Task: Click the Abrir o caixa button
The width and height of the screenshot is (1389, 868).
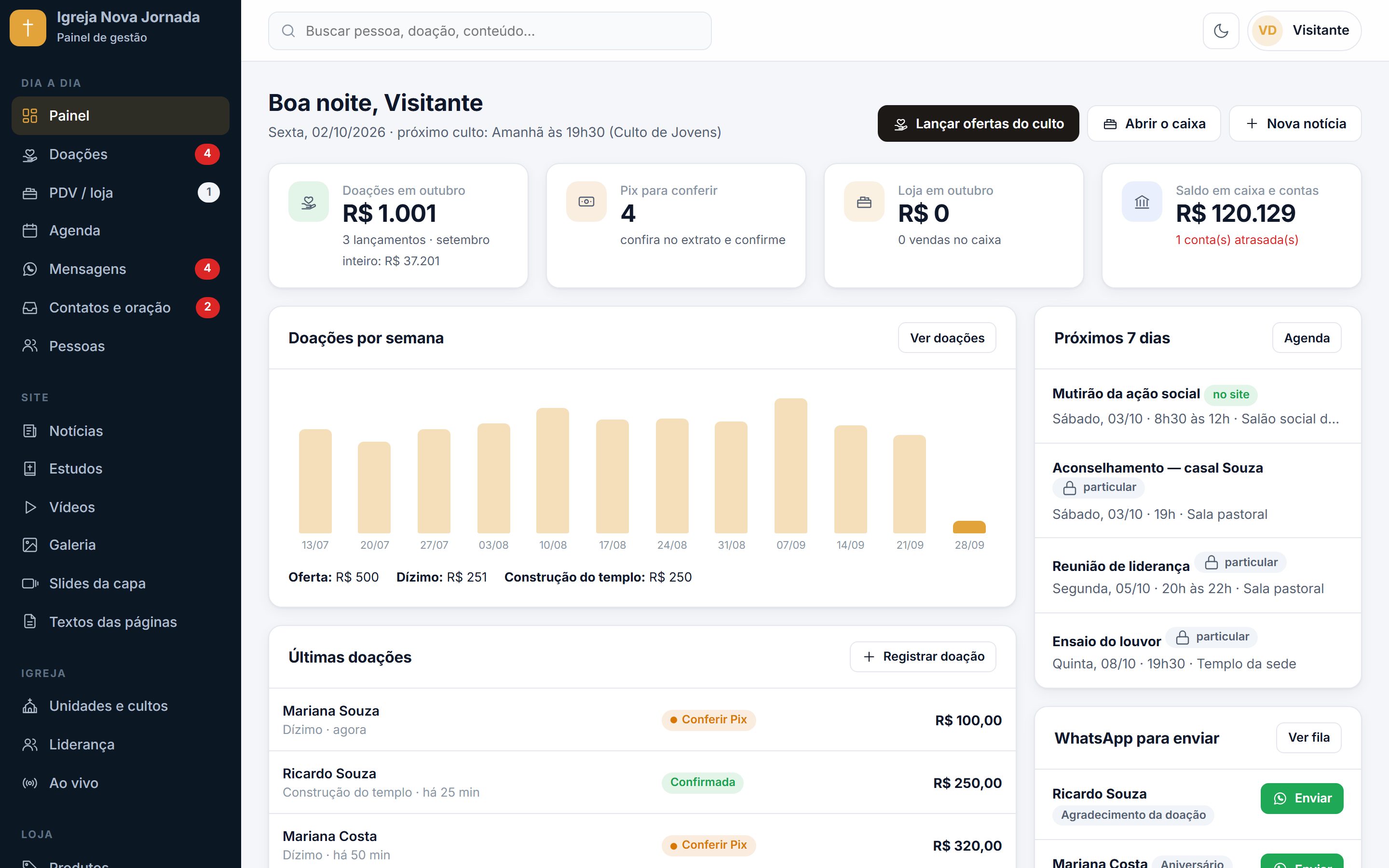Action: coord(1154,123)
